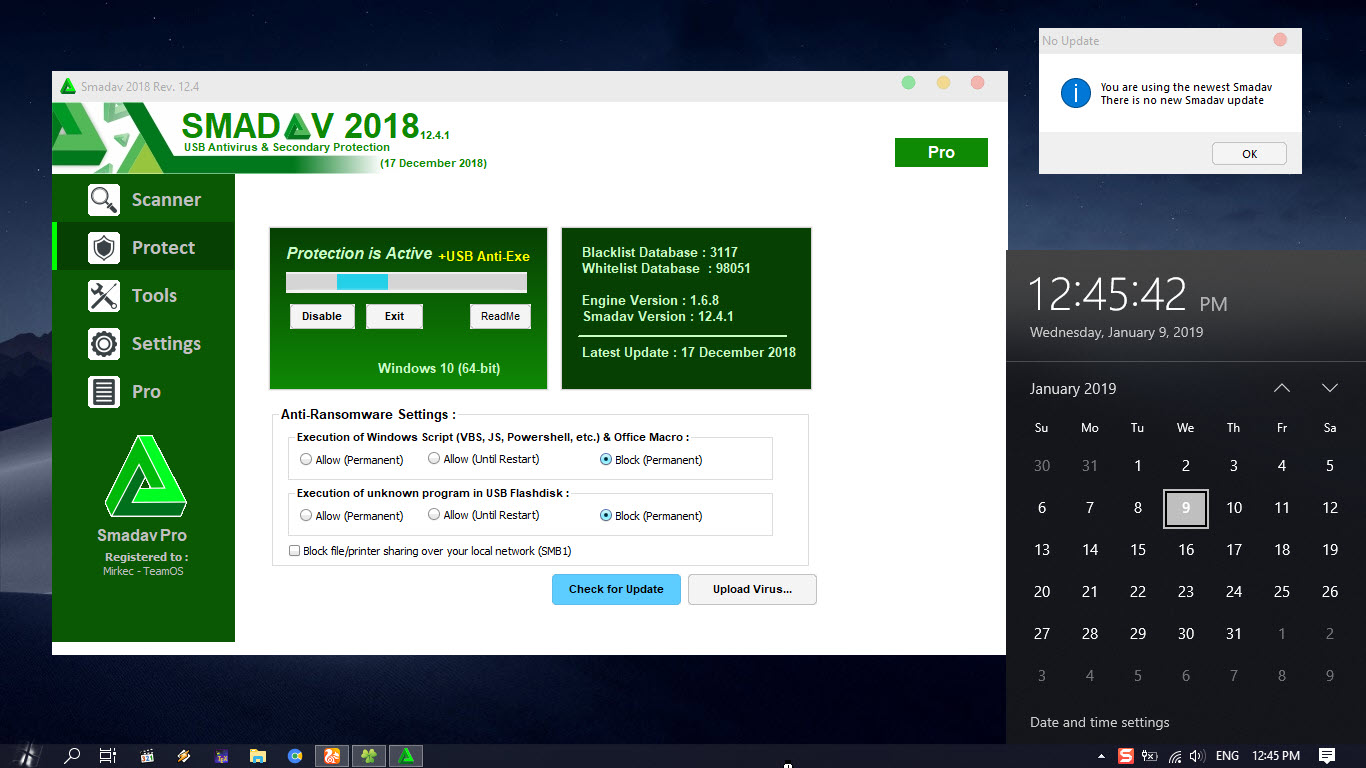This screenshot has width=1366, height=768.
Task: Open Pro tab label in sidebar
Action: (x=146, y=392)
